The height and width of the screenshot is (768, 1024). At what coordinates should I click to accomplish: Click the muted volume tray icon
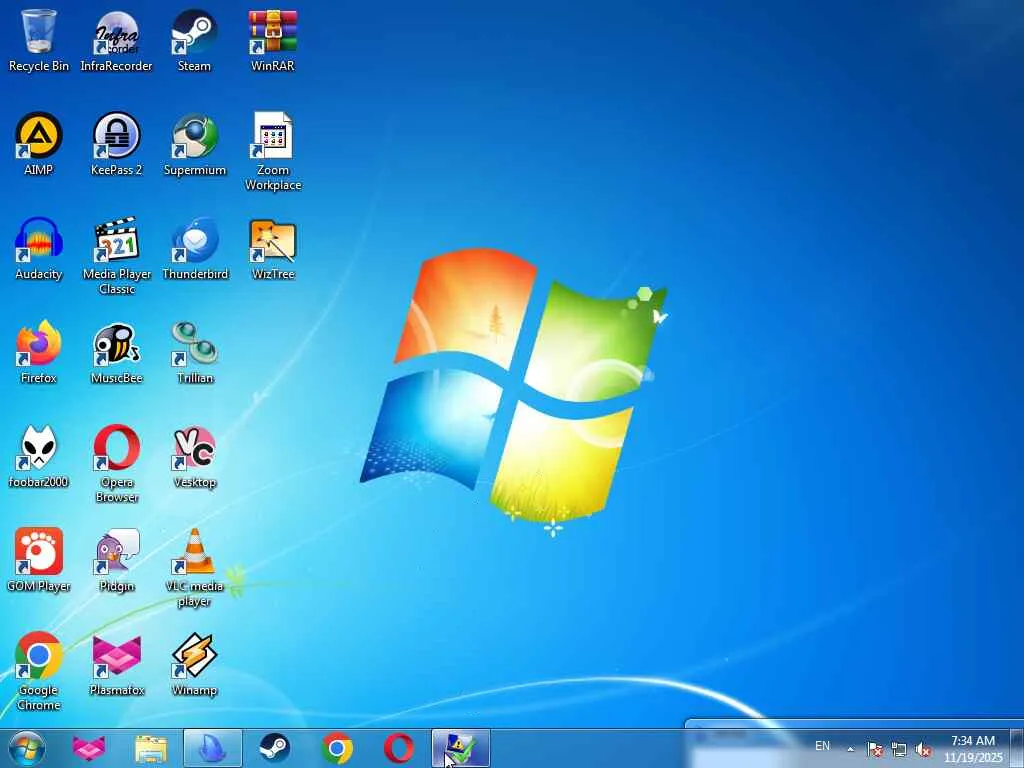[x=923, y=749]
